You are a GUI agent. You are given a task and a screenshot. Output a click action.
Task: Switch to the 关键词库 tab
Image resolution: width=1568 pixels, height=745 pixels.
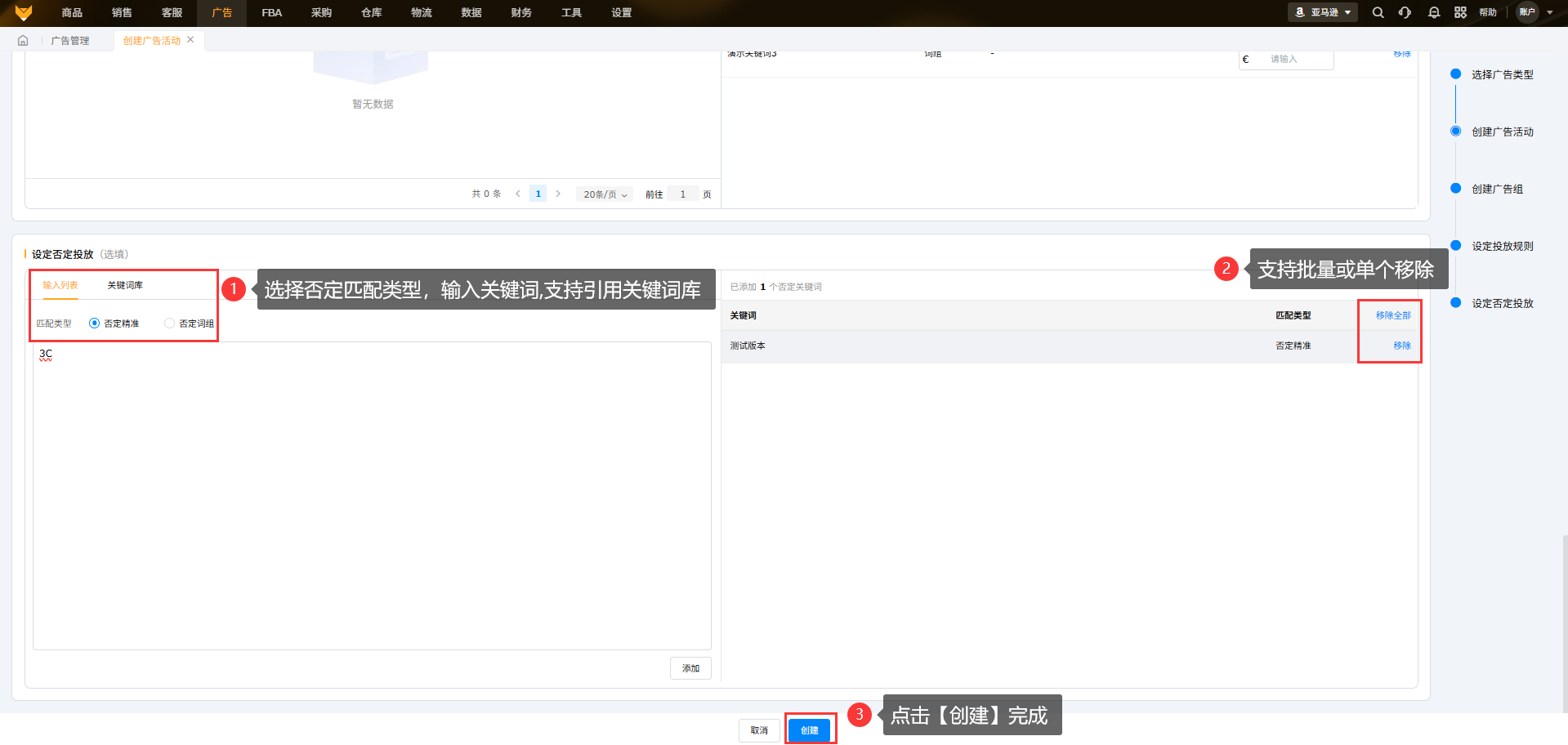pos(125,285)
